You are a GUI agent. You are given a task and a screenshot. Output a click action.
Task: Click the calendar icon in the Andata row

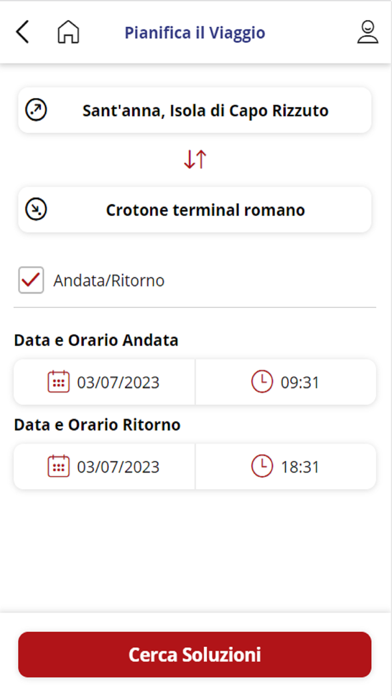tap(59, 382)
